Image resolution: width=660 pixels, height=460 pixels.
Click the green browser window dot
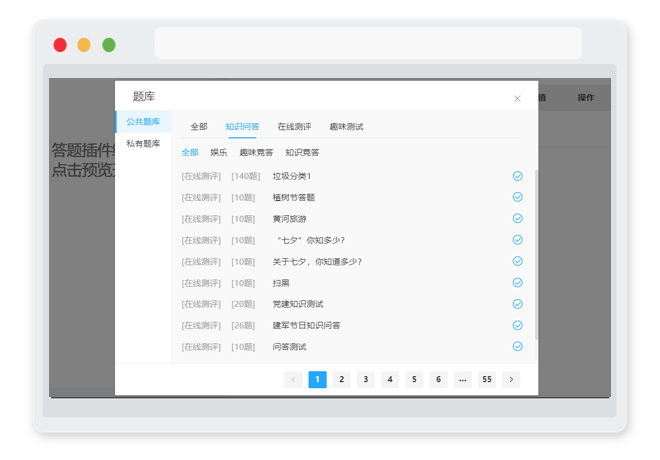(x=109, y=45)
